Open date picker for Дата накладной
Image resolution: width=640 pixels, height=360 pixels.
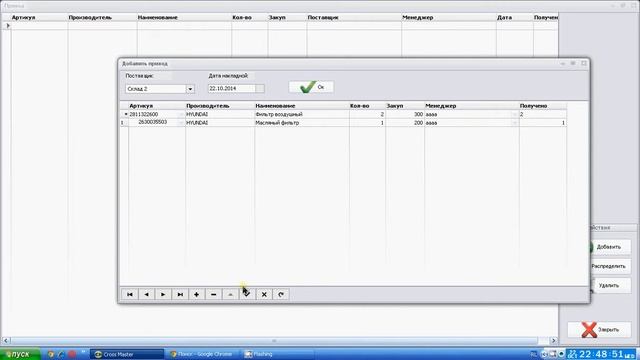click(260, 89)
